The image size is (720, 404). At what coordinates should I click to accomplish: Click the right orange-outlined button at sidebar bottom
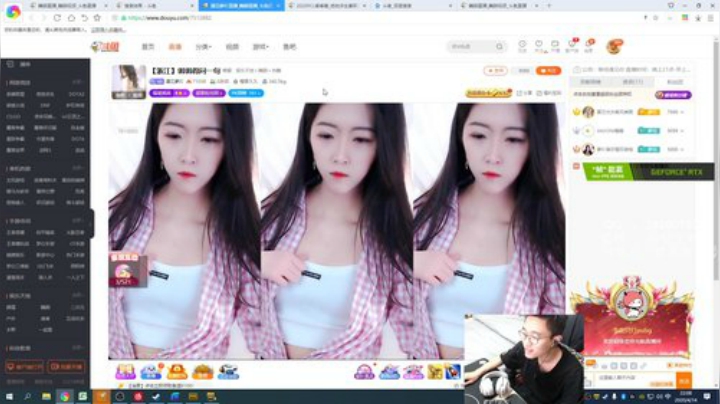click(x=66, y=367)
